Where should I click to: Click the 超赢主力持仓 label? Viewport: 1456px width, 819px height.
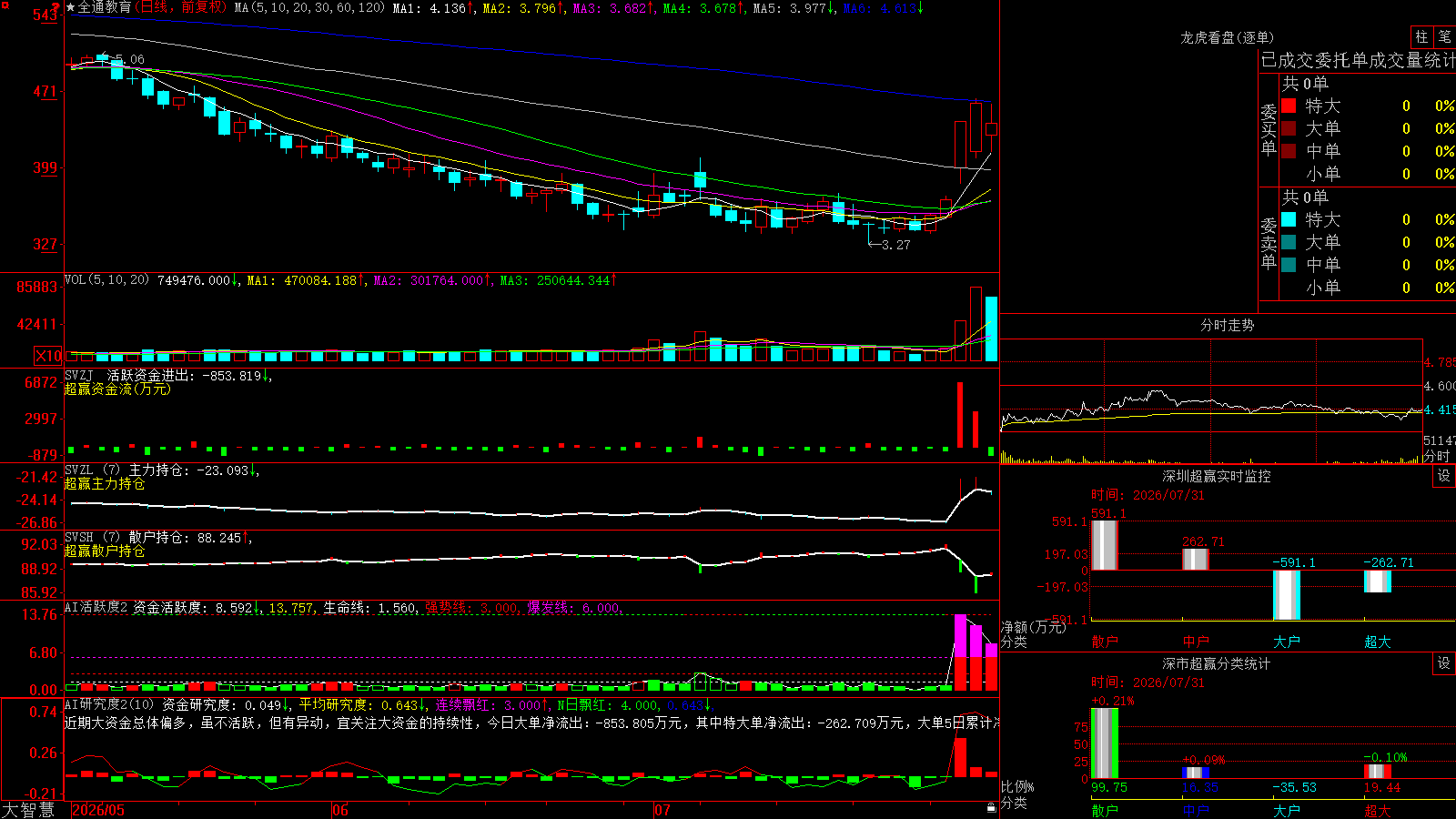coord(105,483)
